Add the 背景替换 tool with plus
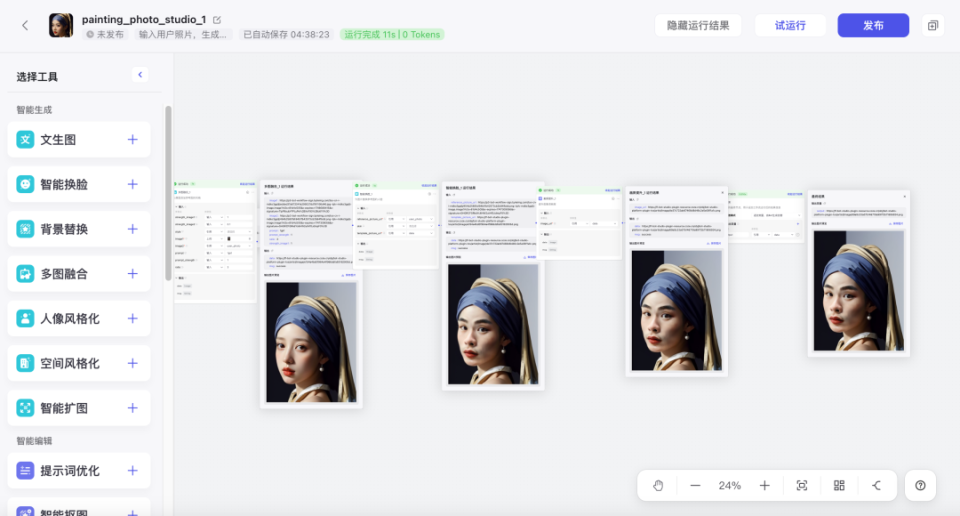Image resolution: width=960 pixels, height=516 pixels. tap(132, 229)
